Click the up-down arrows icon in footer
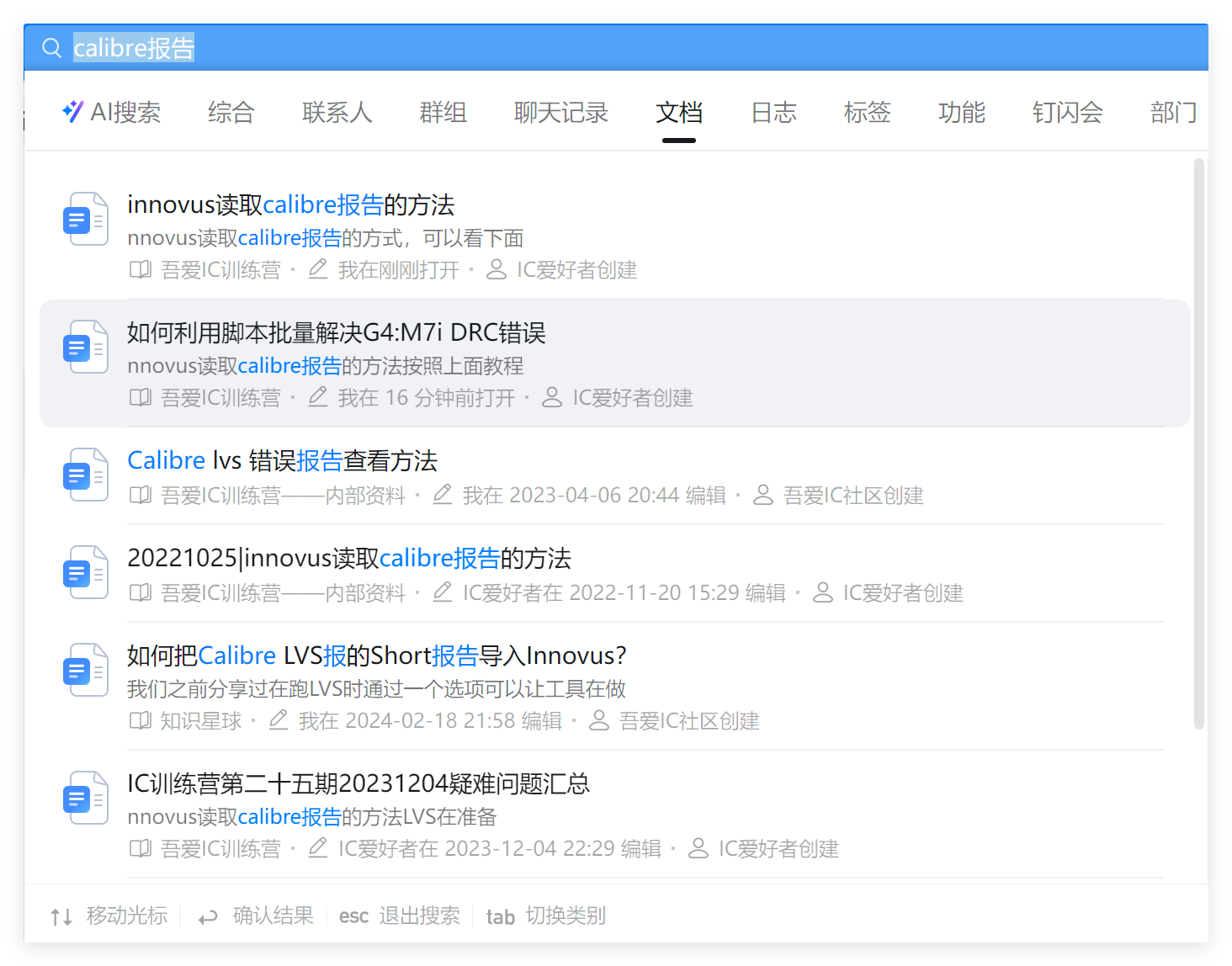Image resolution: width=1232 pixels, height=966 pixels. coord(61,916)
